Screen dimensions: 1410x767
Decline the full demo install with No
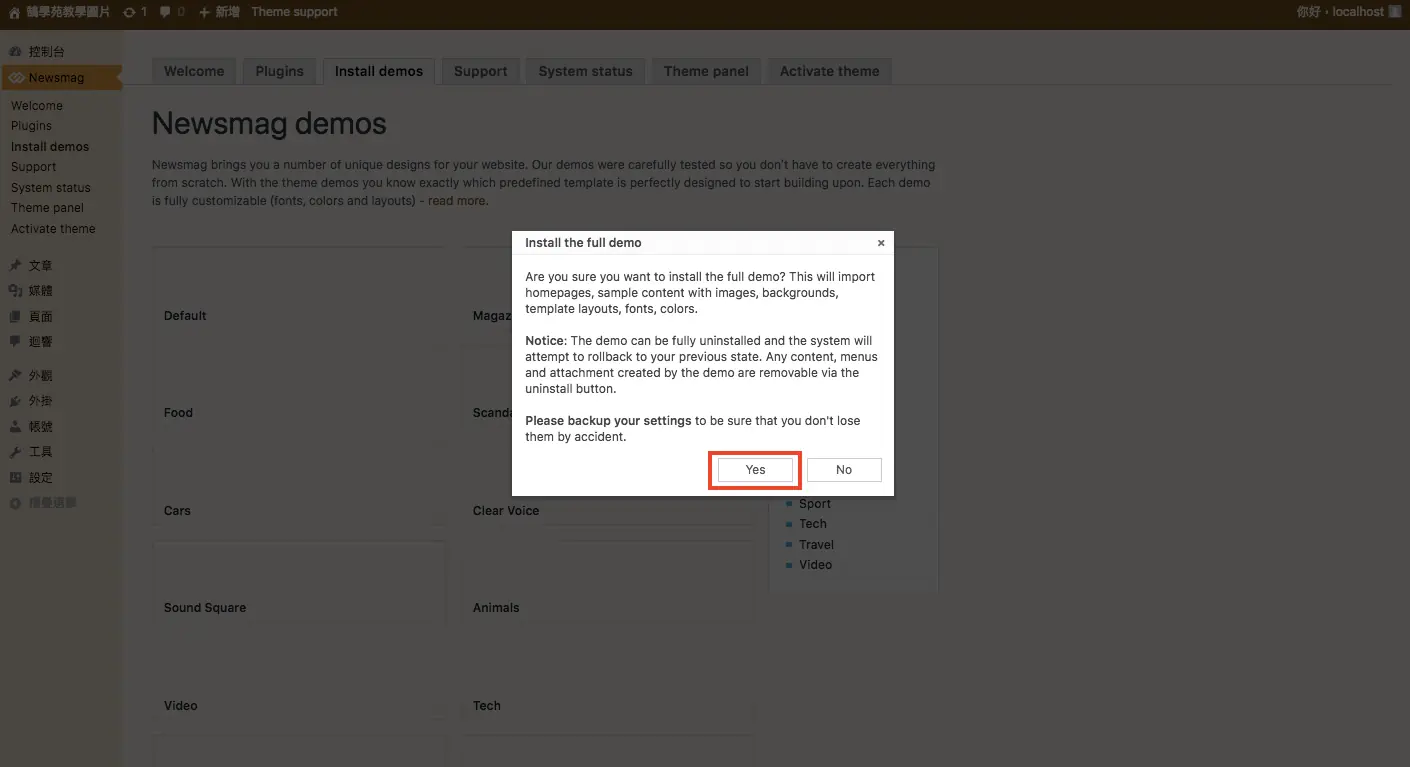click(x=844, y=470)
